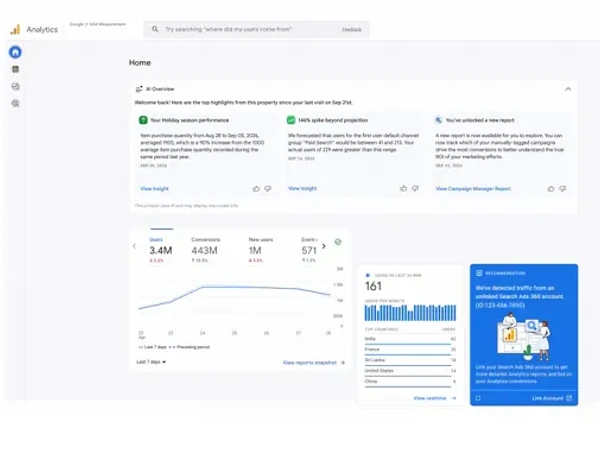Thumbs down the Holiday season performance insight
Viewport: 600px width, 450px height.
pyautogui.click(x=268, y=189)
